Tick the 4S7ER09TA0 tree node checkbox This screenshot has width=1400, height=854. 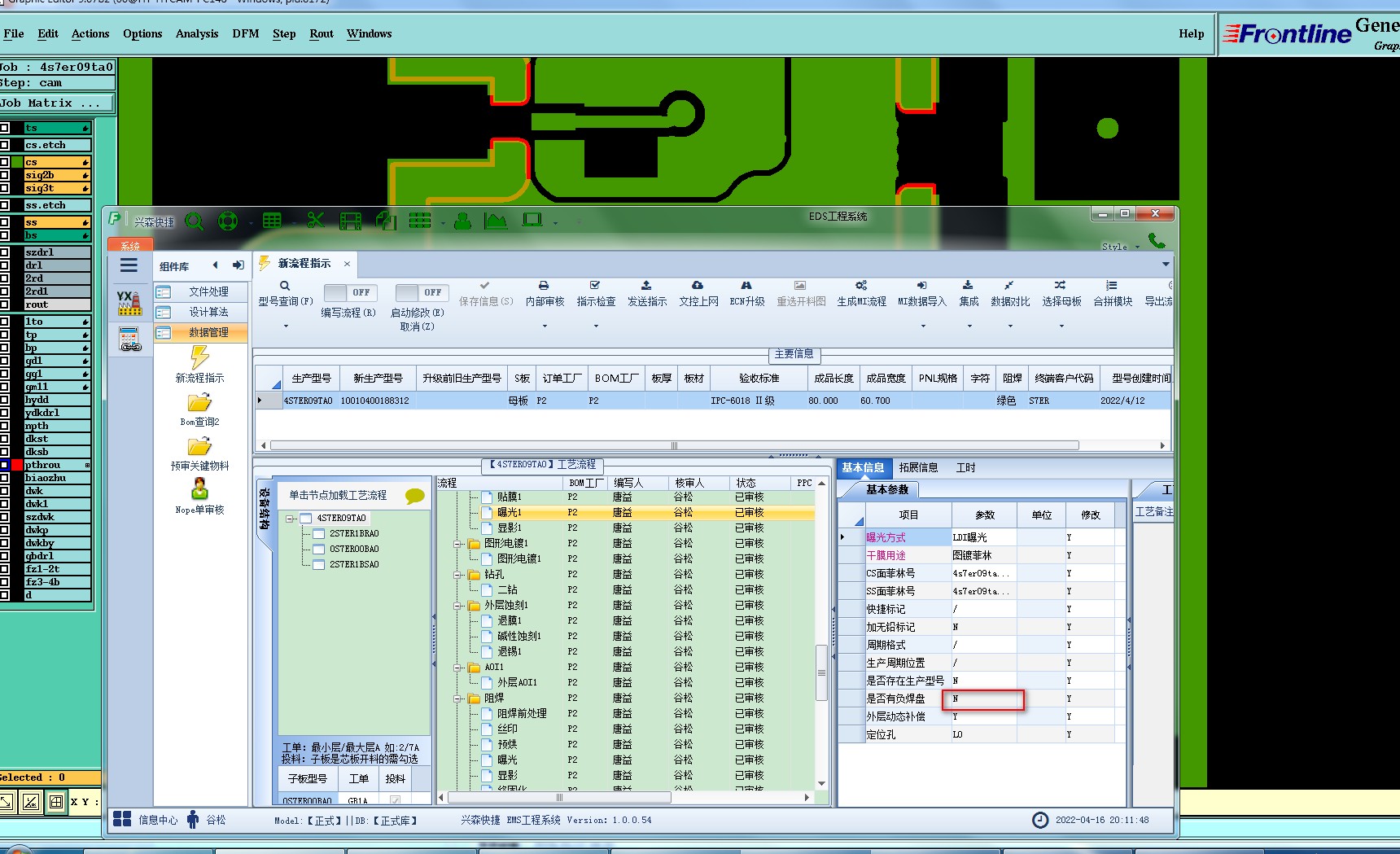pos(306,519)
